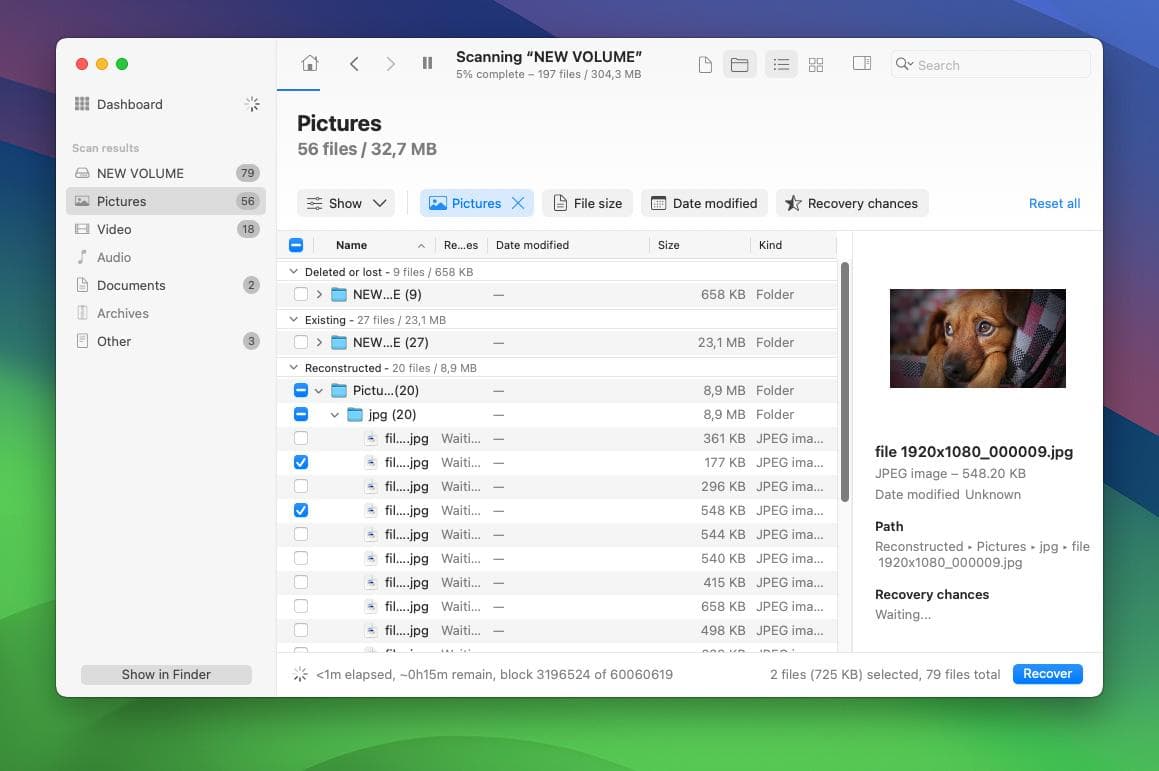Screen dimensions: 1159x771
Task: Check the 544 KB jpg file checkbox
Action: click(301, 534)
